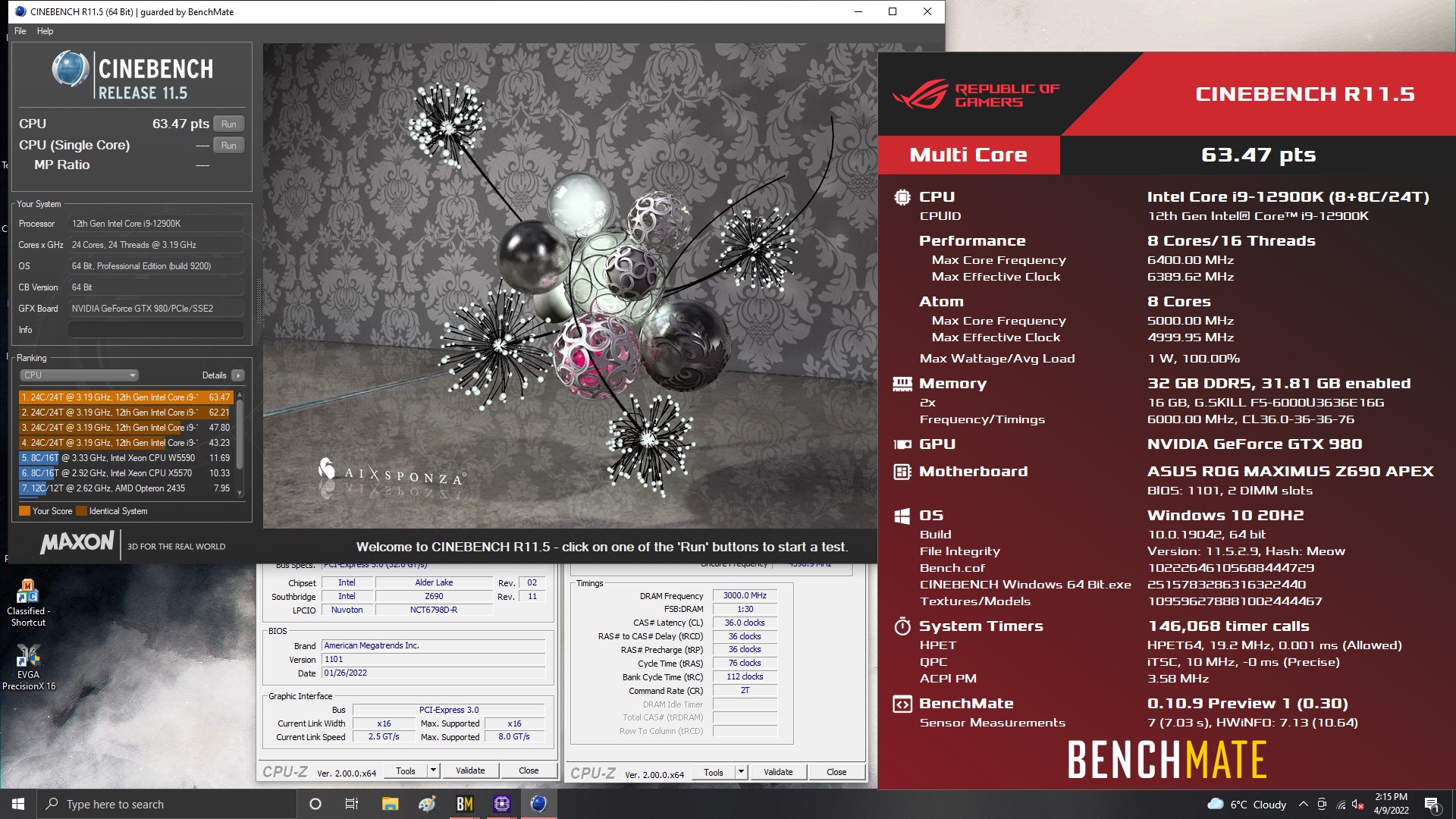Click the Windows OS icon in BenchMate panel
This screenshot has width=1456, height=819.
coord(902,516)
